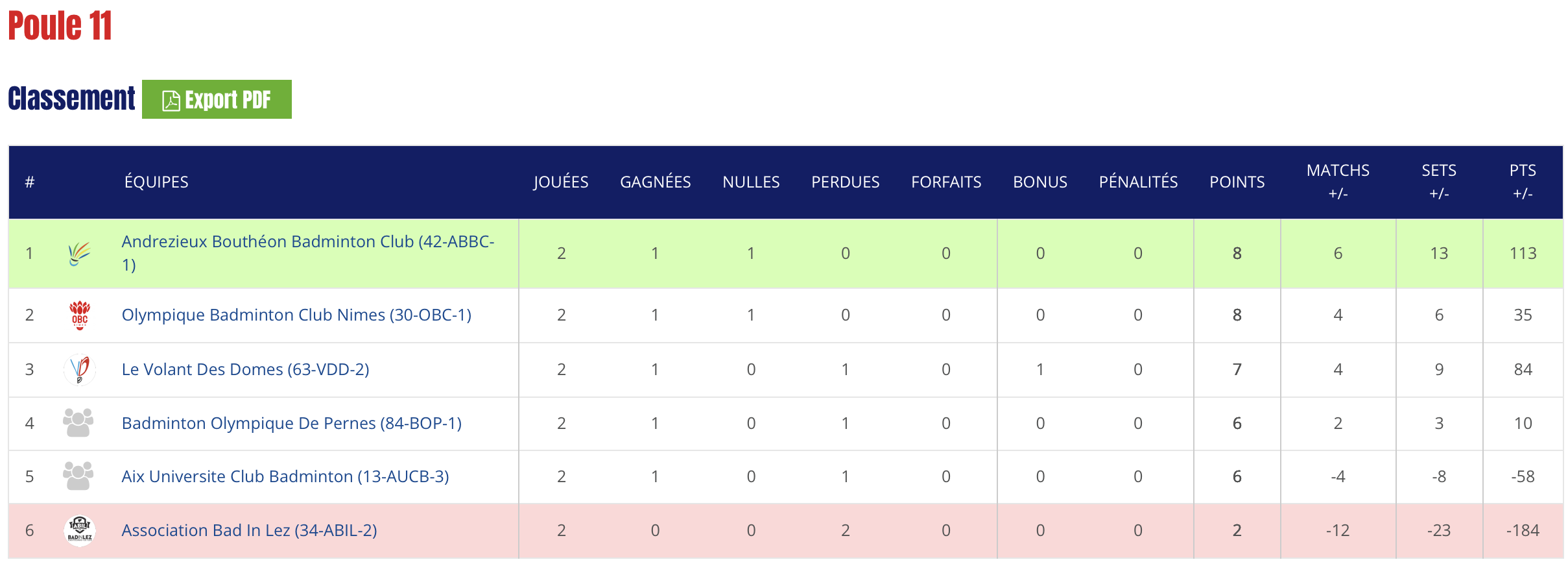Click the Association Bad In Lez logo
Image resolution: width=1568 pixels, height=562 pixels.
[x=80, y=531]
